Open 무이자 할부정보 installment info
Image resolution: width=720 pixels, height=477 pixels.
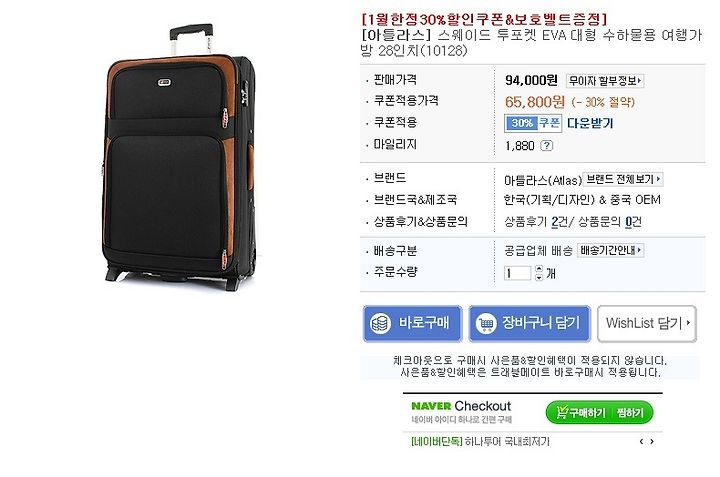(x=605, y=81)
